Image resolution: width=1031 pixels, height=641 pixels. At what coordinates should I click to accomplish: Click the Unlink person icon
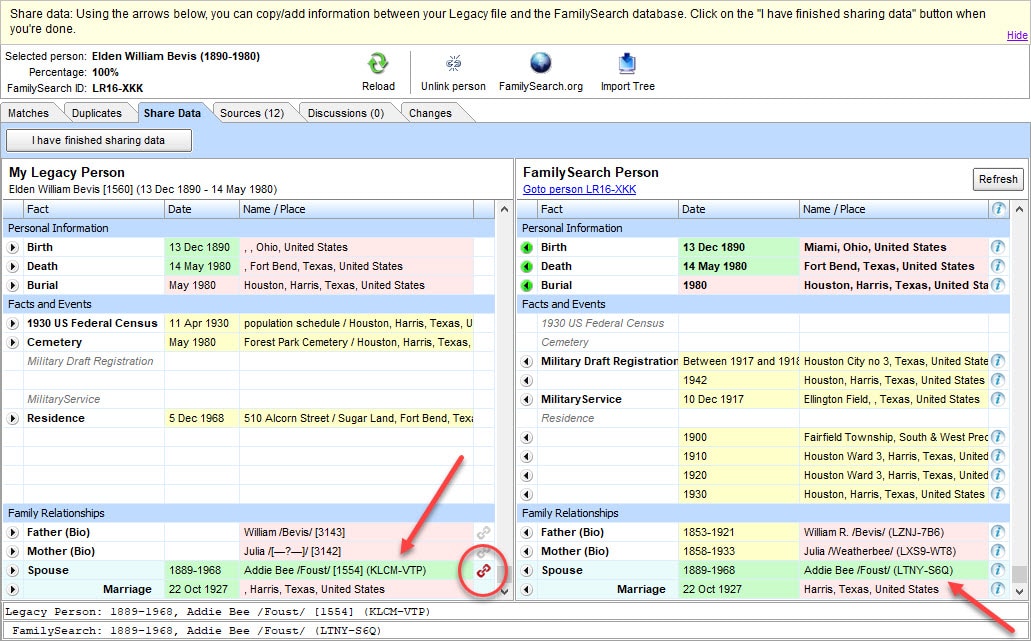coord(453,63)
